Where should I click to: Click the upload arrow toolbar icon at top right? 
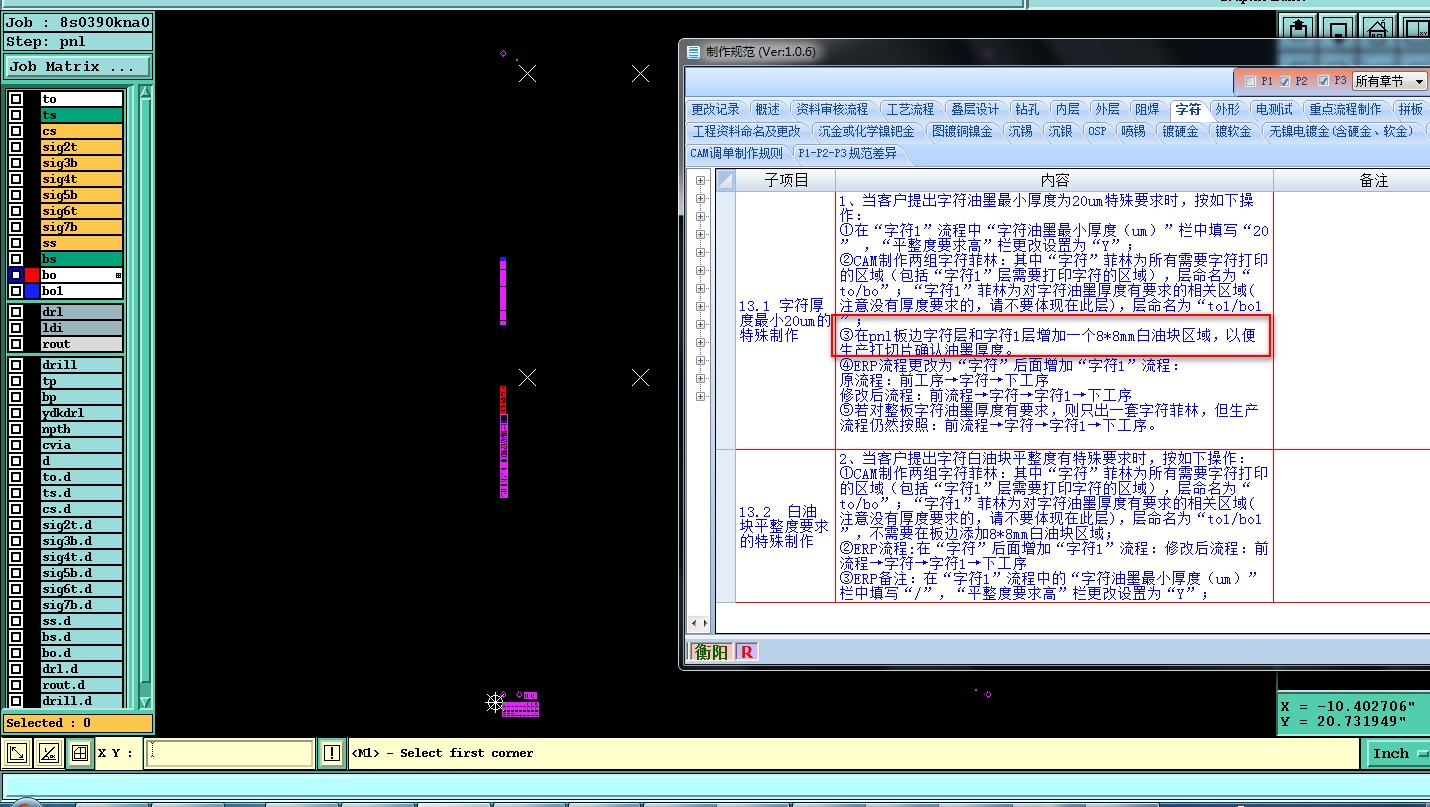point(1297,28)
